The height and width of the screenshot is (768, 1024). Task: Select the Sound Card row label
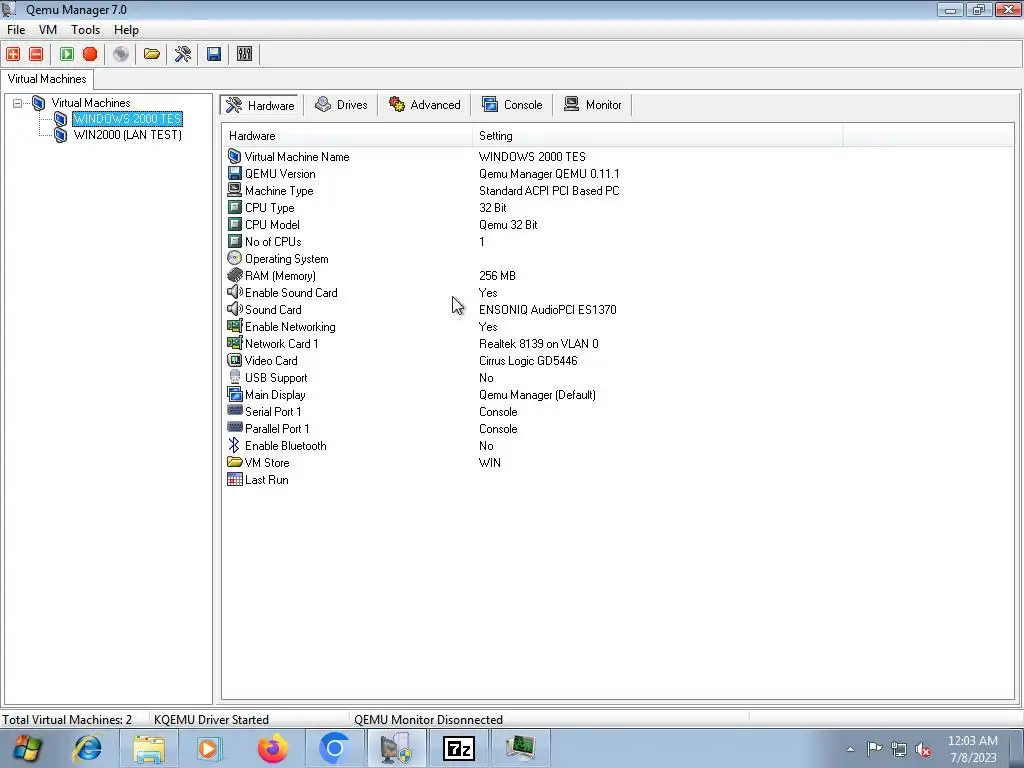273,310
